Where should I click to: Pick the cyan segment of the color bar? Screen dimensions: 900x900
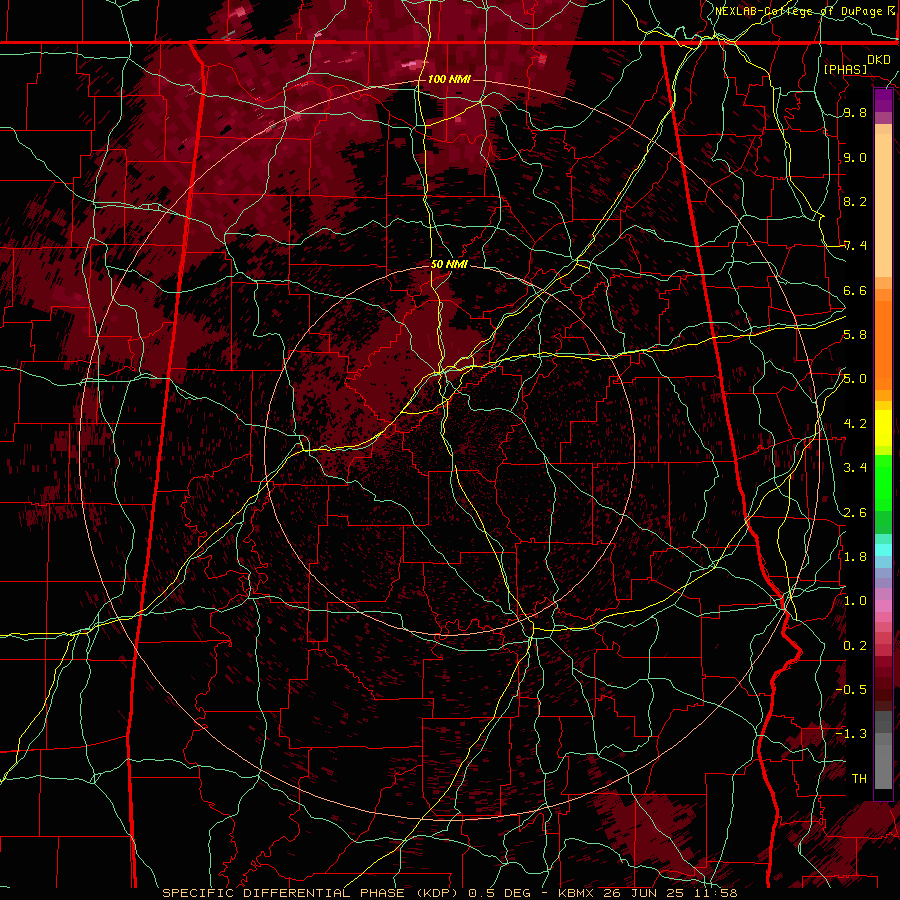[x=883, y=550]
